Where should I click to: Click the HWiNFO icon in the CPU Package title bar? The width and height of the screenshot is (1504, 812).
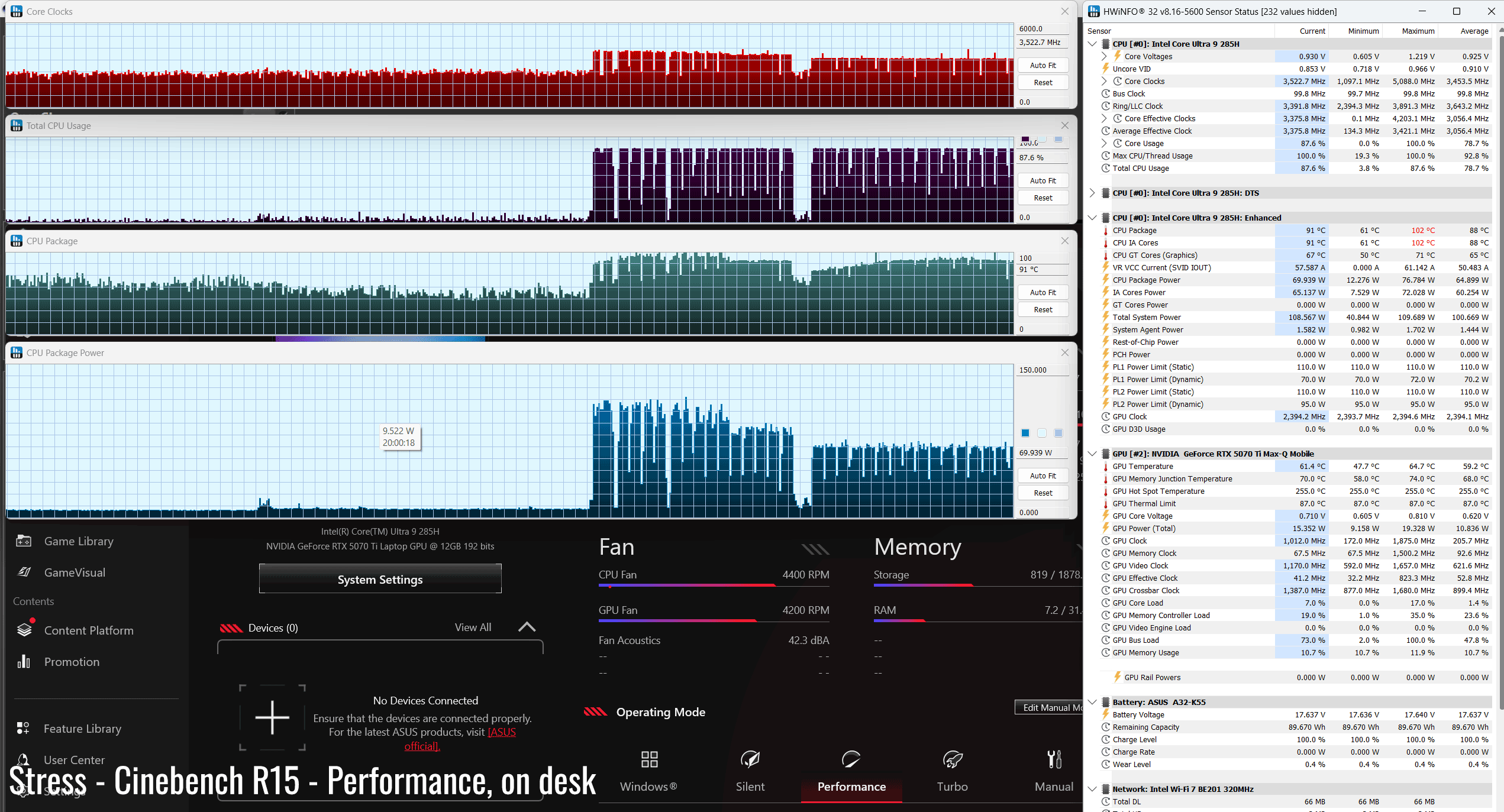tap(17, 241)
